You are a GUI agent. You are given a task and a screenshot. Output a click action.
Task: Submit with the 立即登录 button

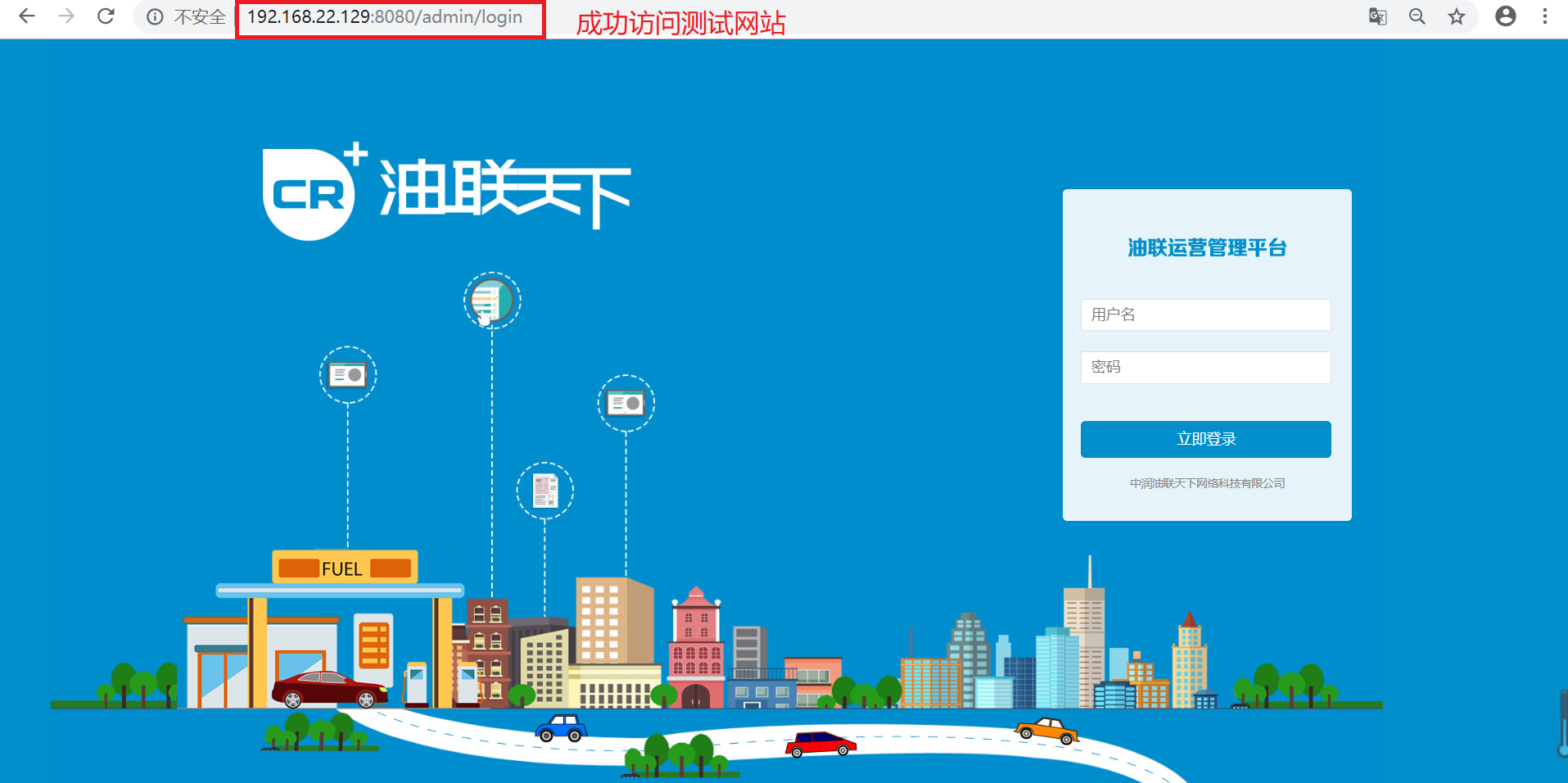1205,439
